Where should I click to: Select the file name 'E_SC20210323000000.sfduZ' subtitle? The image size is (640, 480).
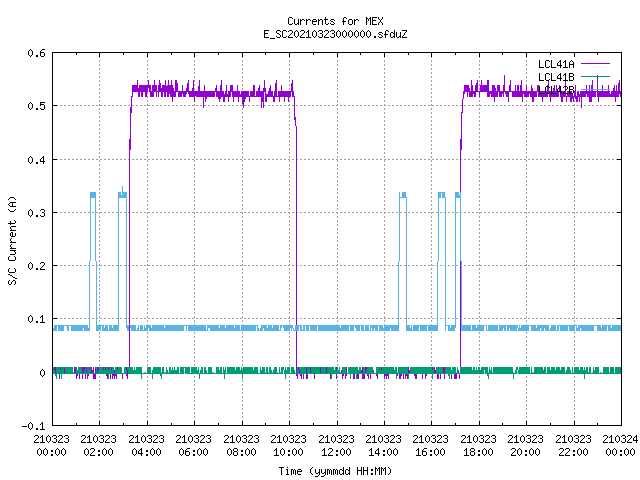pyautogui.click(x=335, y=34)
